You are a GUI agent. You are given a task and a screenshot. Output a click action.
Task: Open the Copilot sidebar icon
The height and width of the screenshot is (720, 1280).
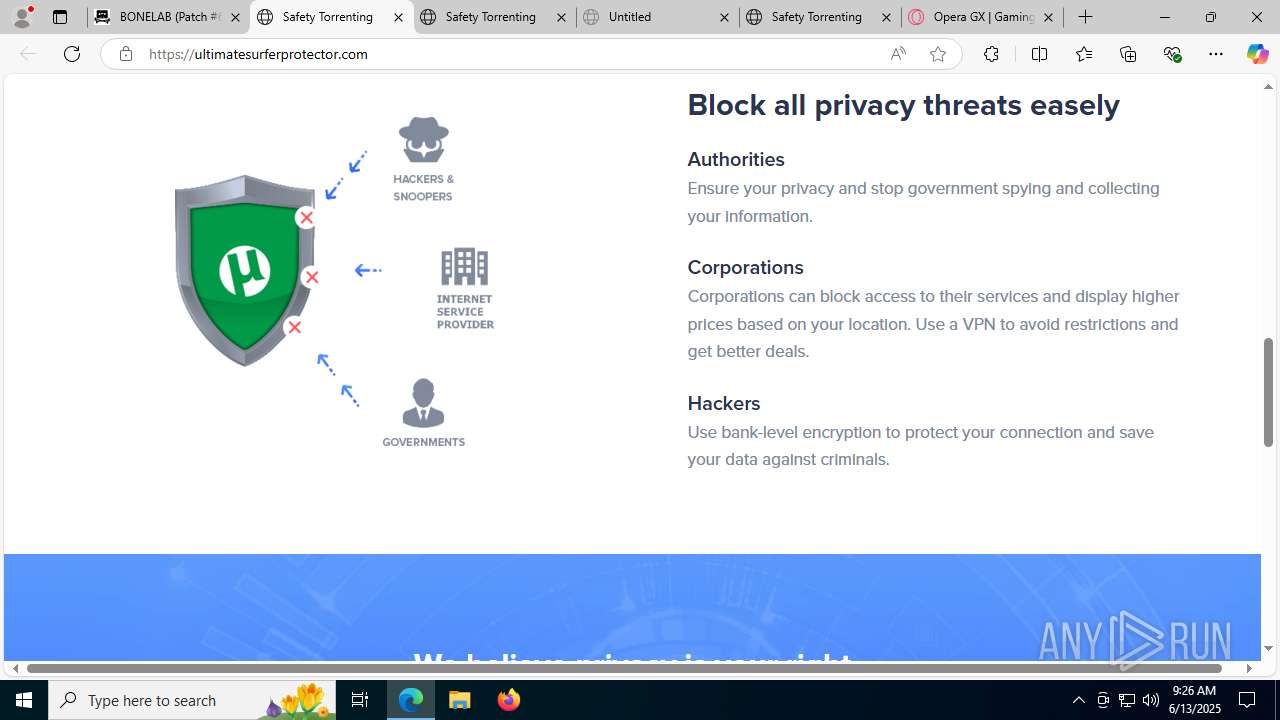[x=1257, y=54]
